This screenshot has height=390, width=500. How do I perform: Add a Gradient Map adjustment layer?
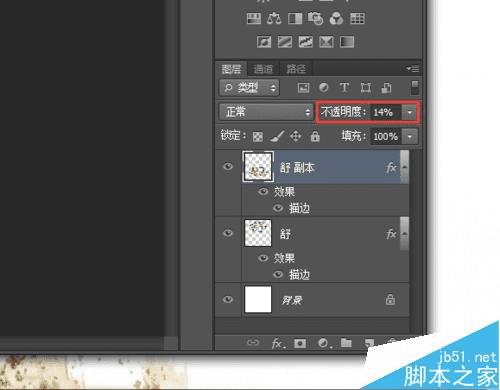point(347,42)
